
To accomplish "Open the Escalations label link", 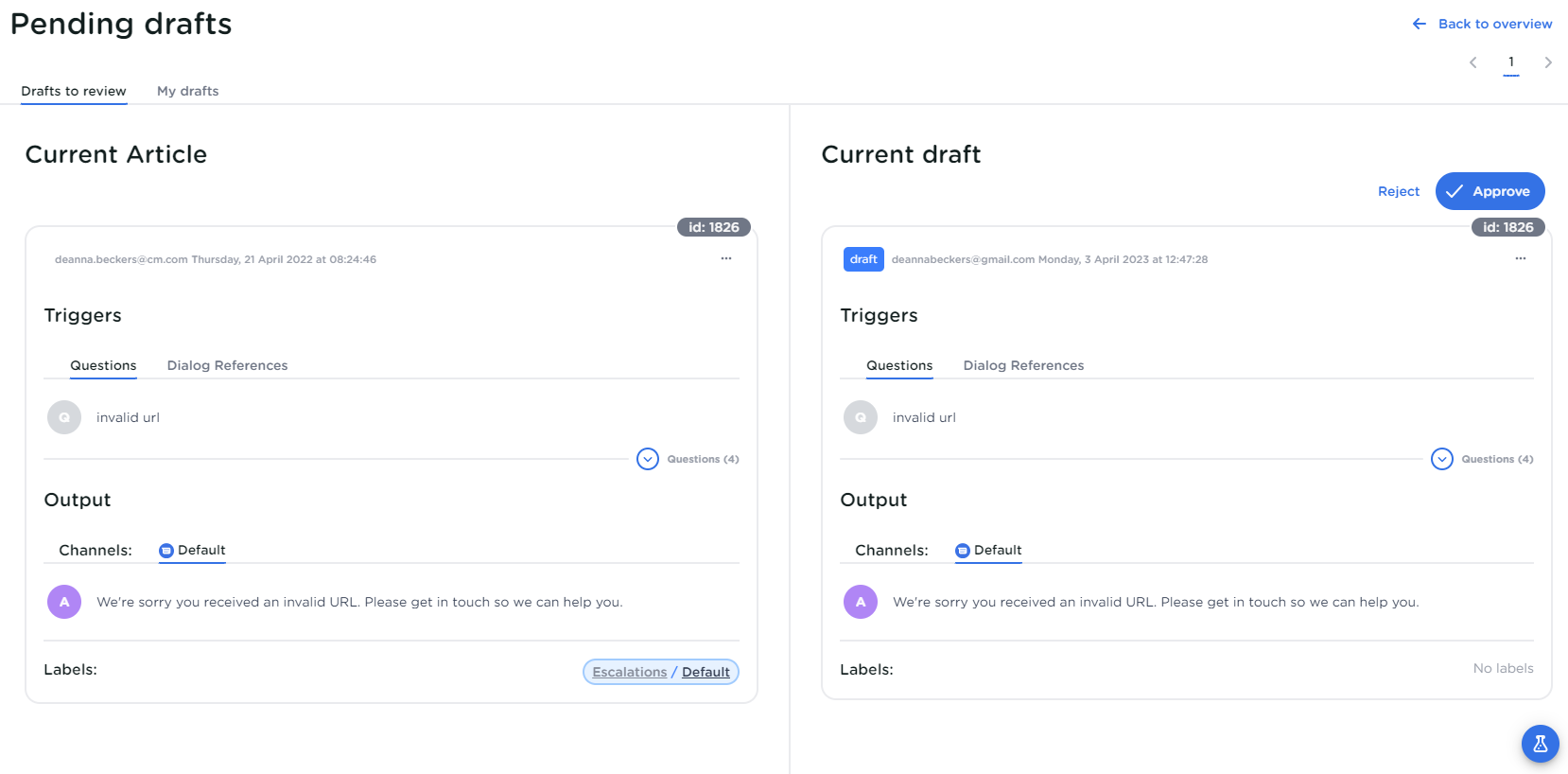I will pyautogui.click(x=629, y=672).
